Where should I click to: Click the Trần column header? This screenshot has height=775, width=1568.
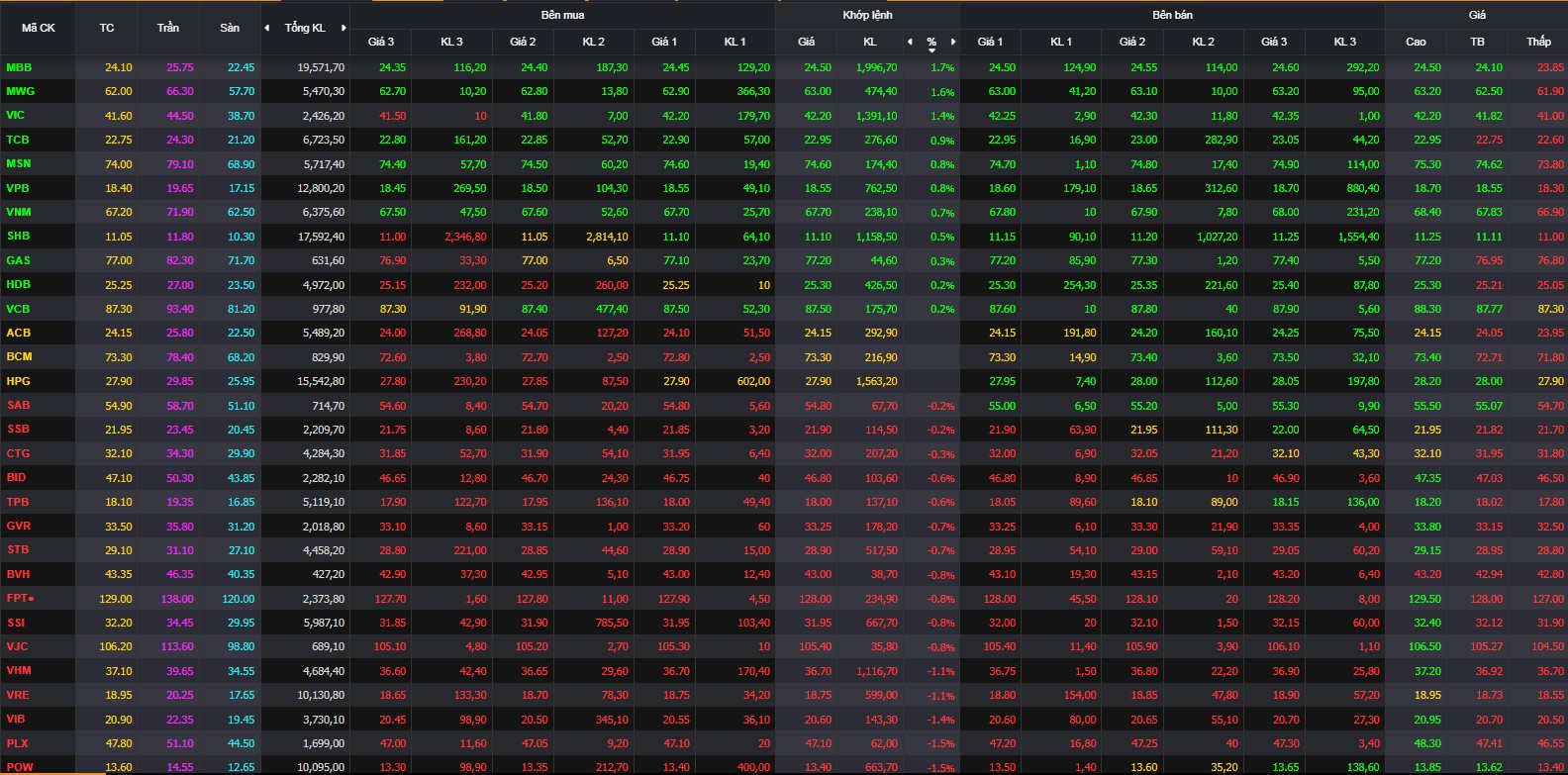pyautogui.click(x=168, y=28)
